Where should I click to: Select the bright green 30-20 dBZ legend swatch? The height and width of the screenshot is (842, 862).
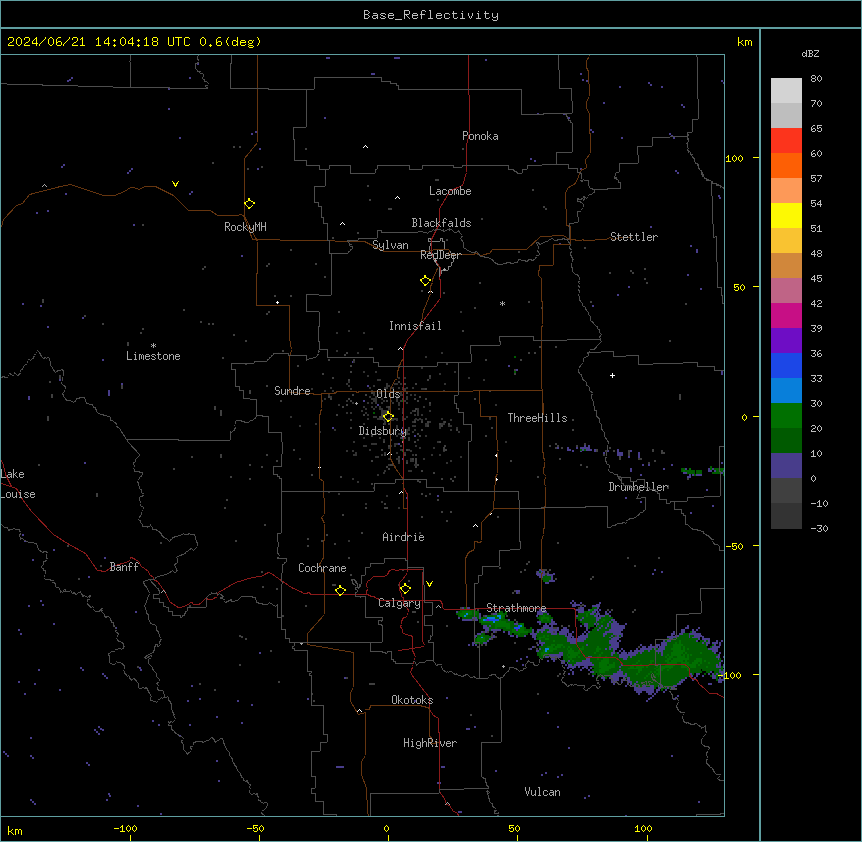pos(786,416)
